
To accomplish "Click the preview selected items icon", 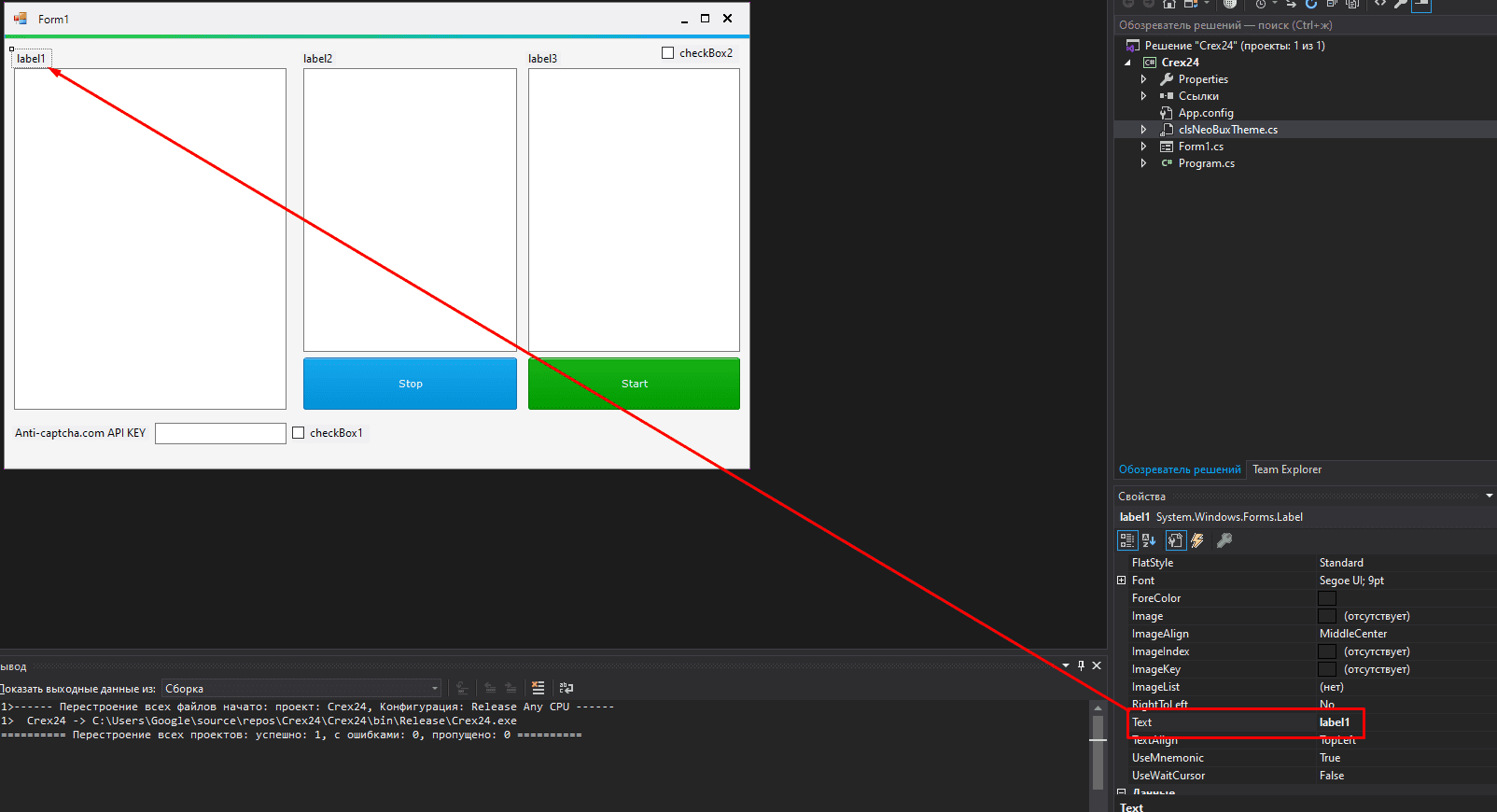I will coord(1421,5).
